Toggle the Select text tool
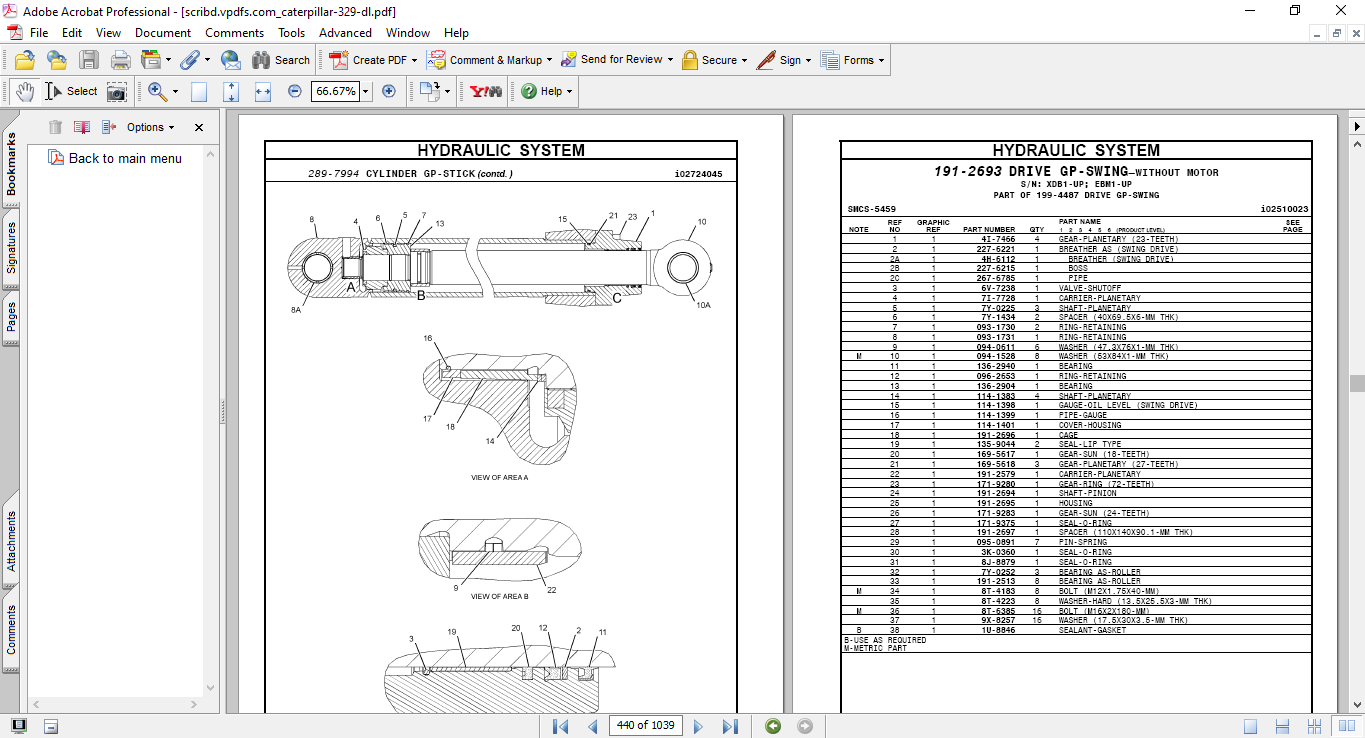This screenshot has width=1365, height=738. 72,91
